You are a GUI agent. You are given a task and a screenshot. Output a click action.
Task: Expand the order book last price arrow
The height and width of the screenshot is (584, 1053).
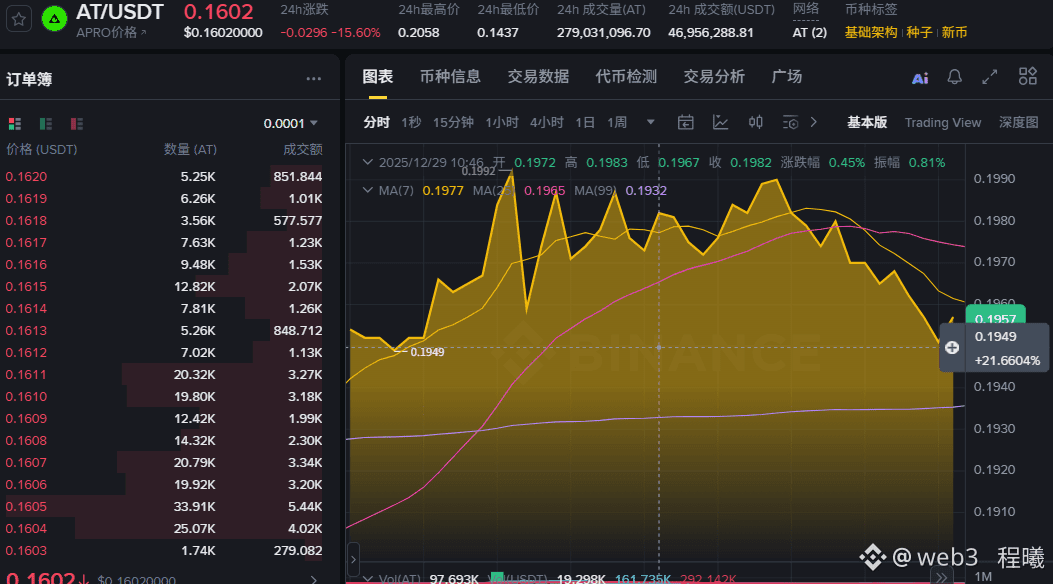[314, 579]
